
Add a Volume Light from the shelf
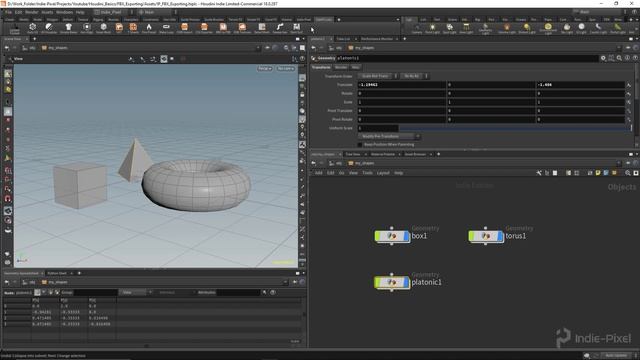pyautogui.click(x=507, y=28)
